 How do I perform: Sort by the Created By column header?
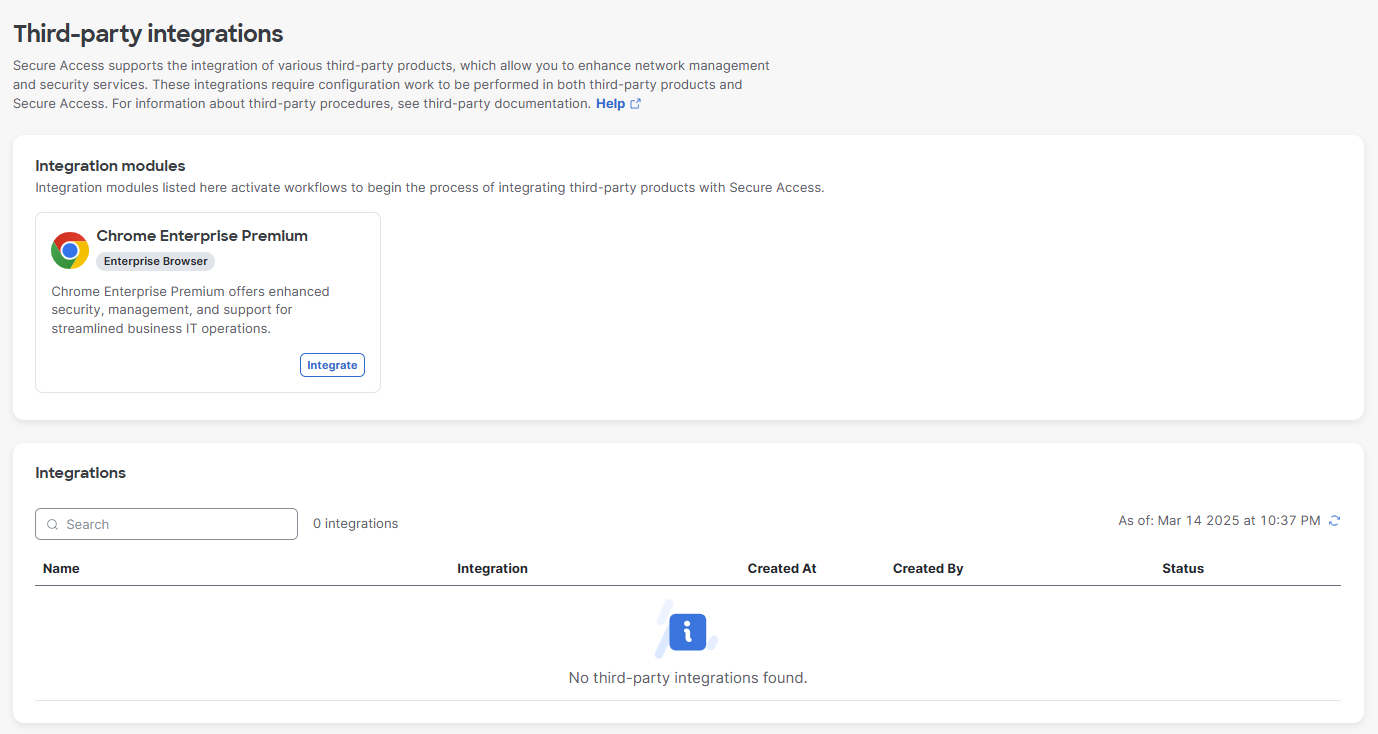928,568
